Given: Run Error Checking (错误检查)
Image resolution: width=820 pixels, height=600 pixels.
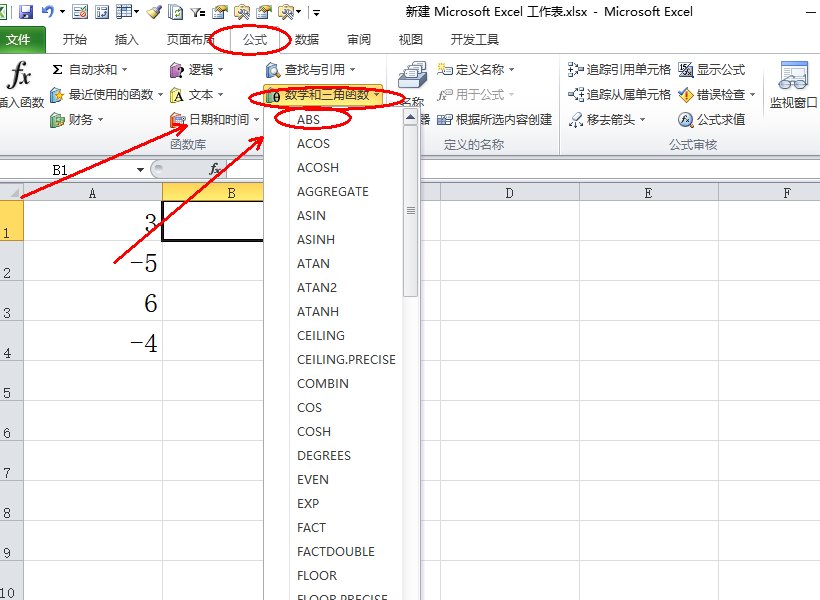Looking at the screenshot, I should (x=715, y=95).
